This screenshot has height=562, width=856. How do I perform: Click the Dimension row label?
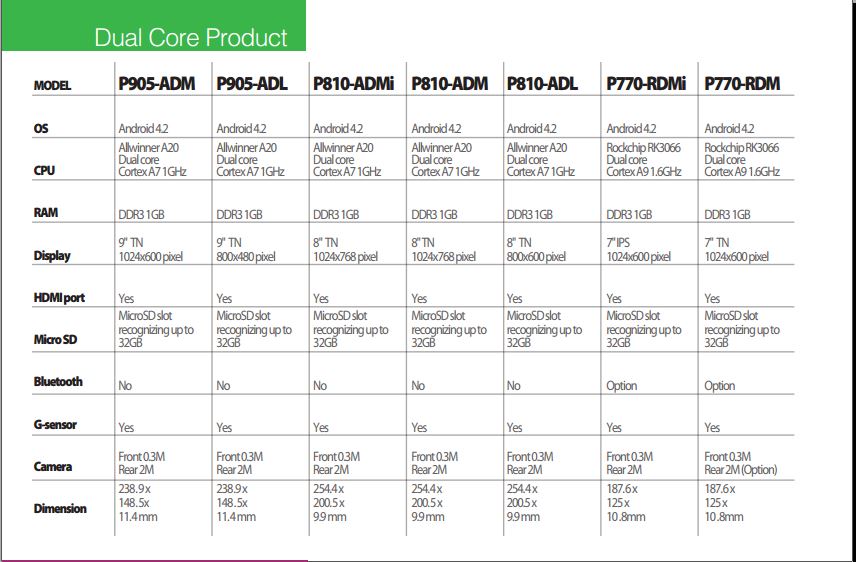coord(60,508)
